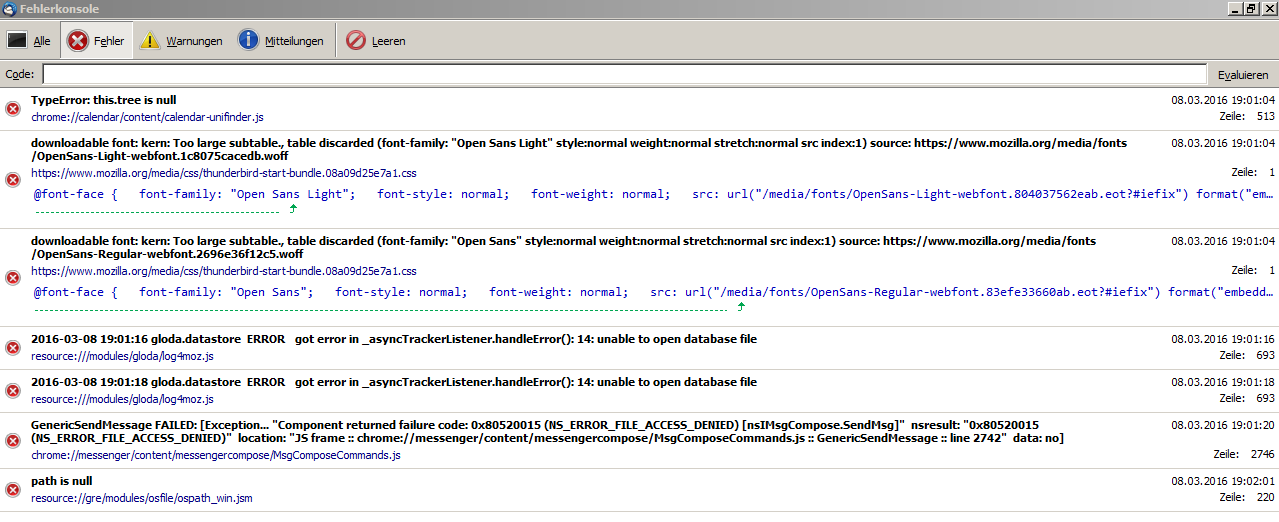Image resolution: width=1279 pixels, height=522 pixels.
Task: Select the path is null error message
Action: (62, 481)
